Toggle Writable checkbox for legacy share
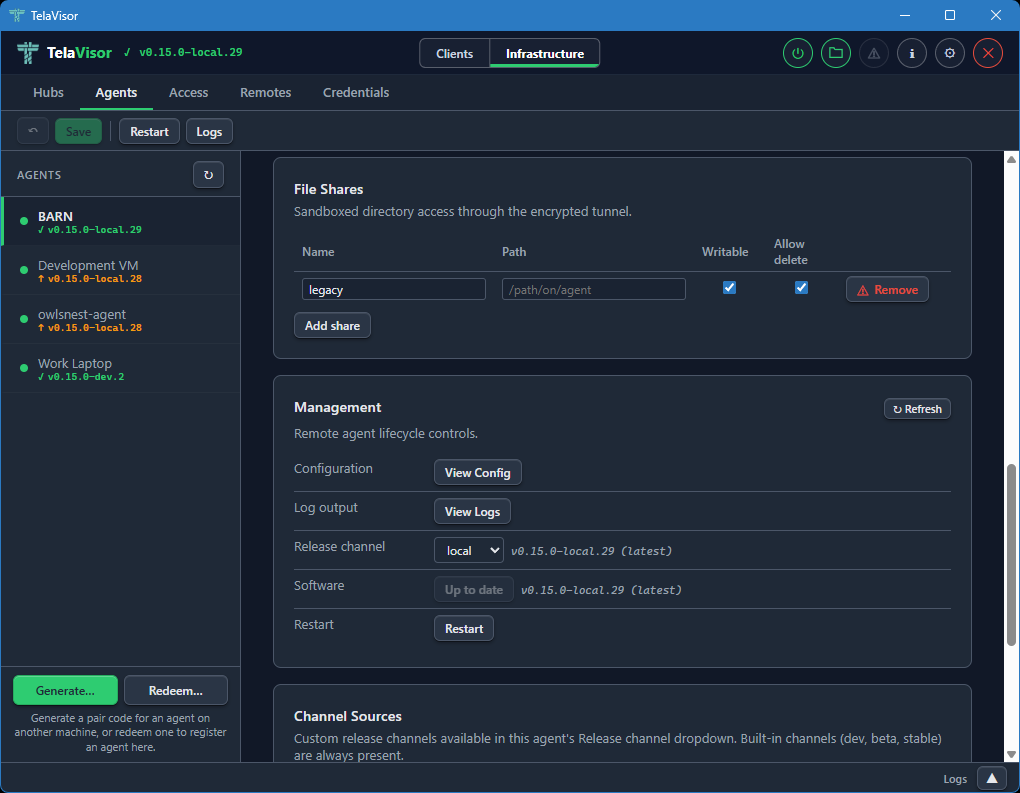 coord(729,288)
